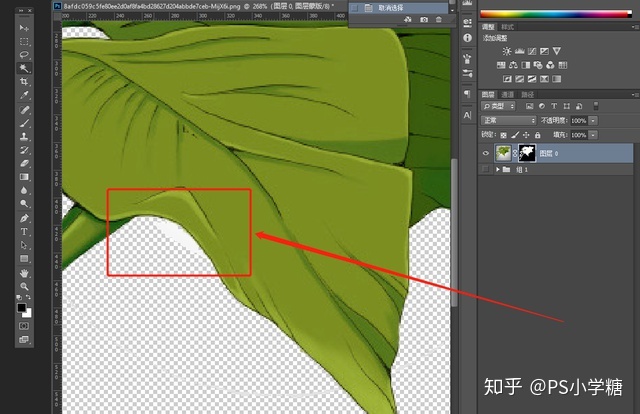
Task: Select the Eyedropper tool
Action: [24, 96]
